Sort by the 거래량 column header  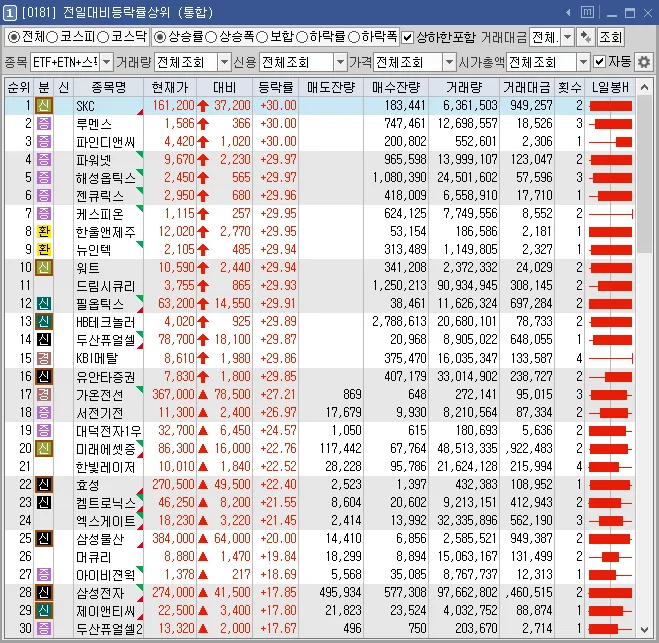(464, 87)
